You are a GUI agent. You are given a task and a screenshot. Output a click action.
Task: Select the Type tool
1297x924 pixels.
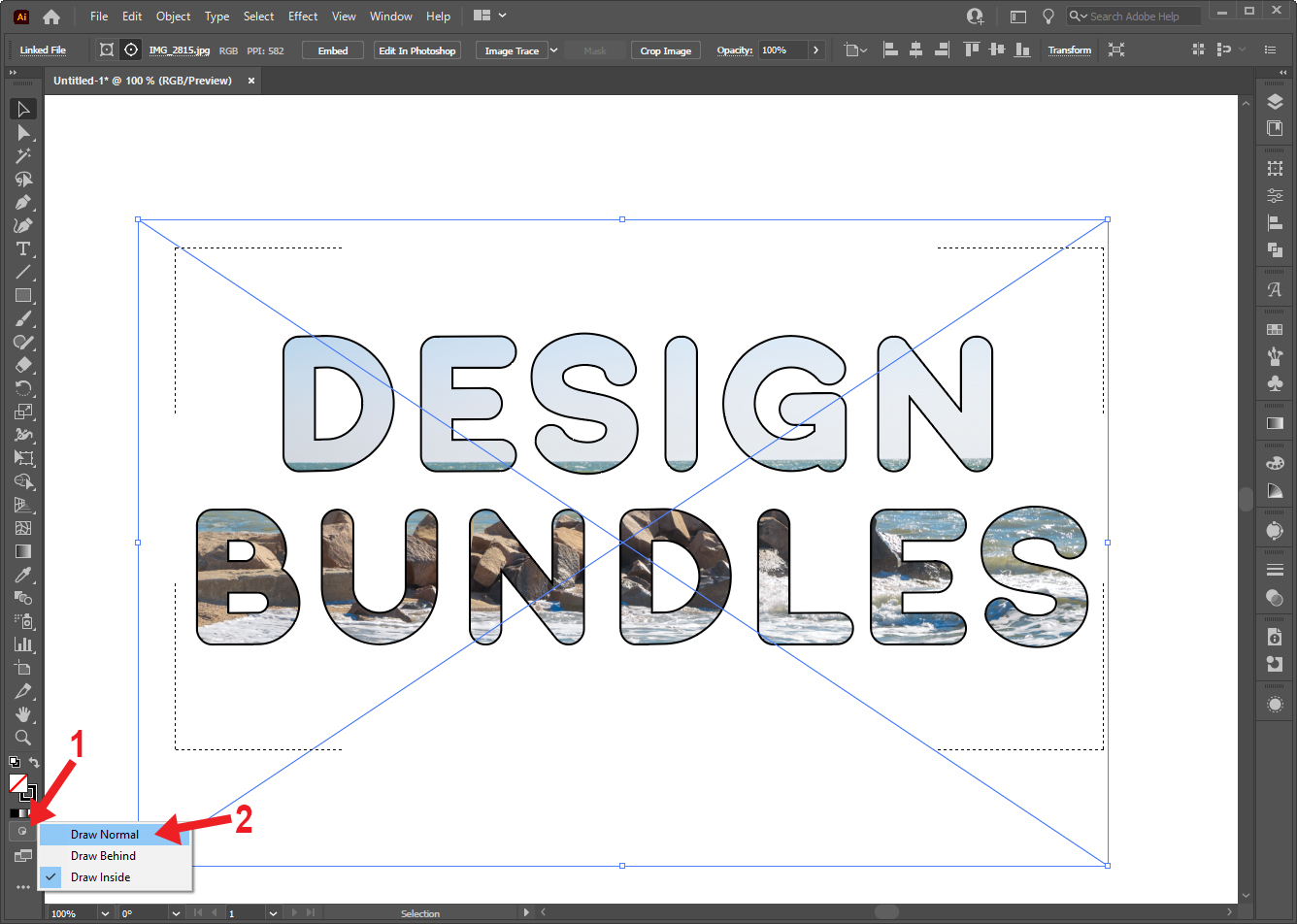[x=23, y=249]
